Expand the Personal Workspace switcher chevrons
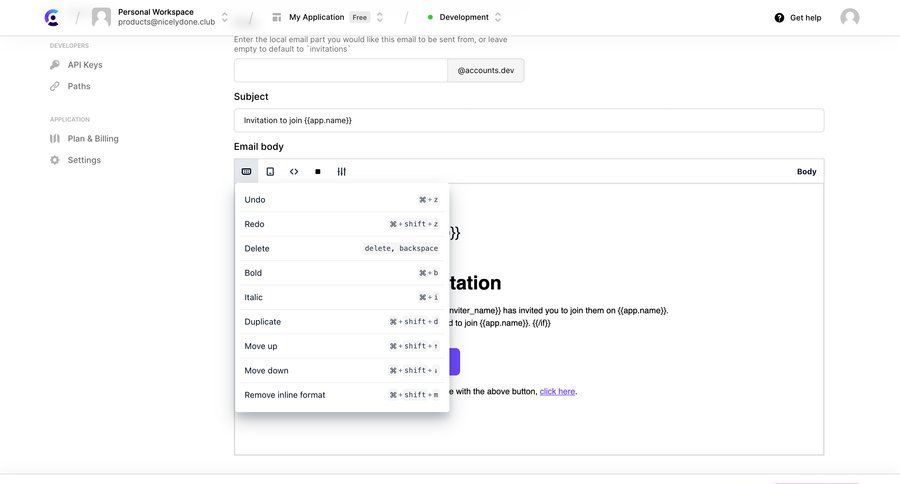Viewport: 900px width, 484px height. click(225, 17)
